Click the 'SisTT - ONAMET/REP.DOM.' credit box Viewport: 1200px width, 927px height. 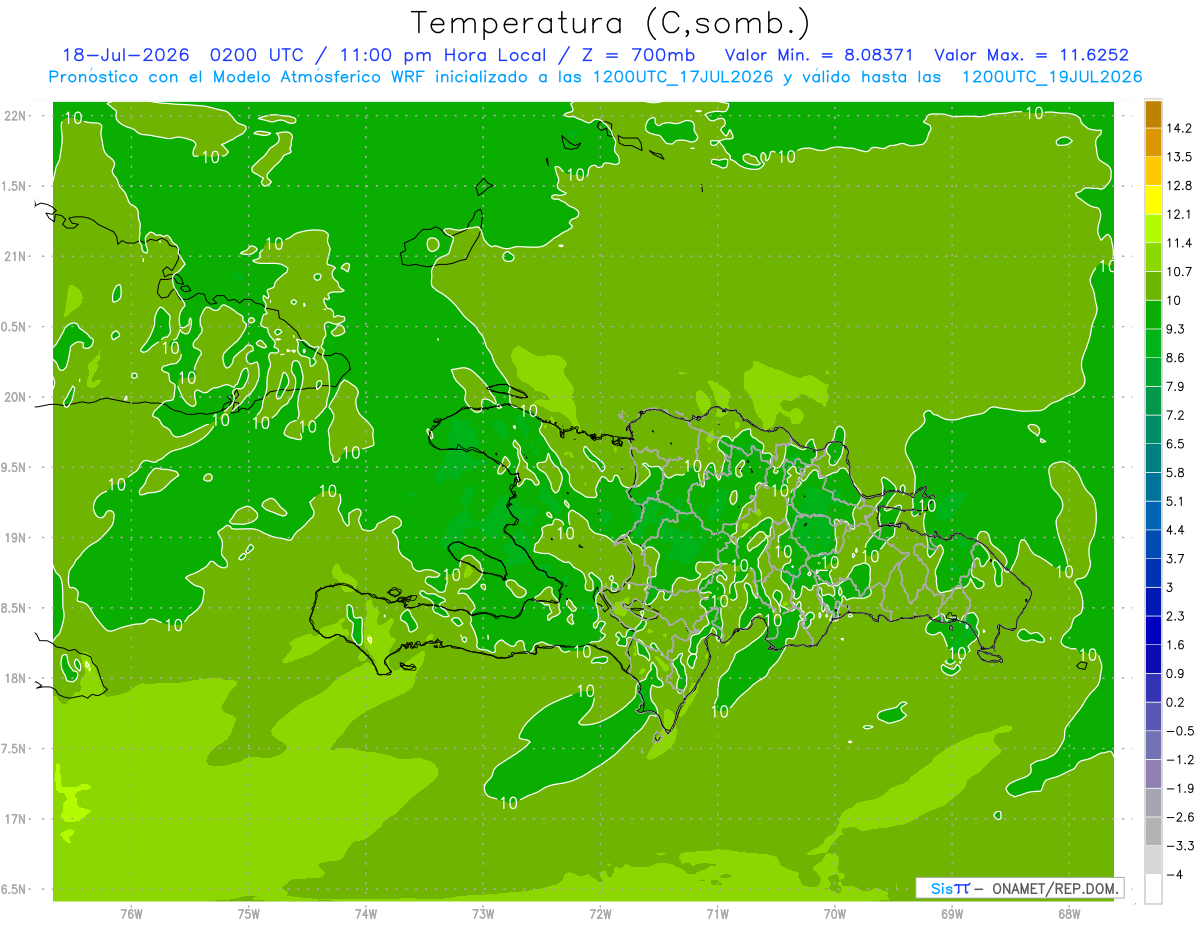click(1019, 888)
